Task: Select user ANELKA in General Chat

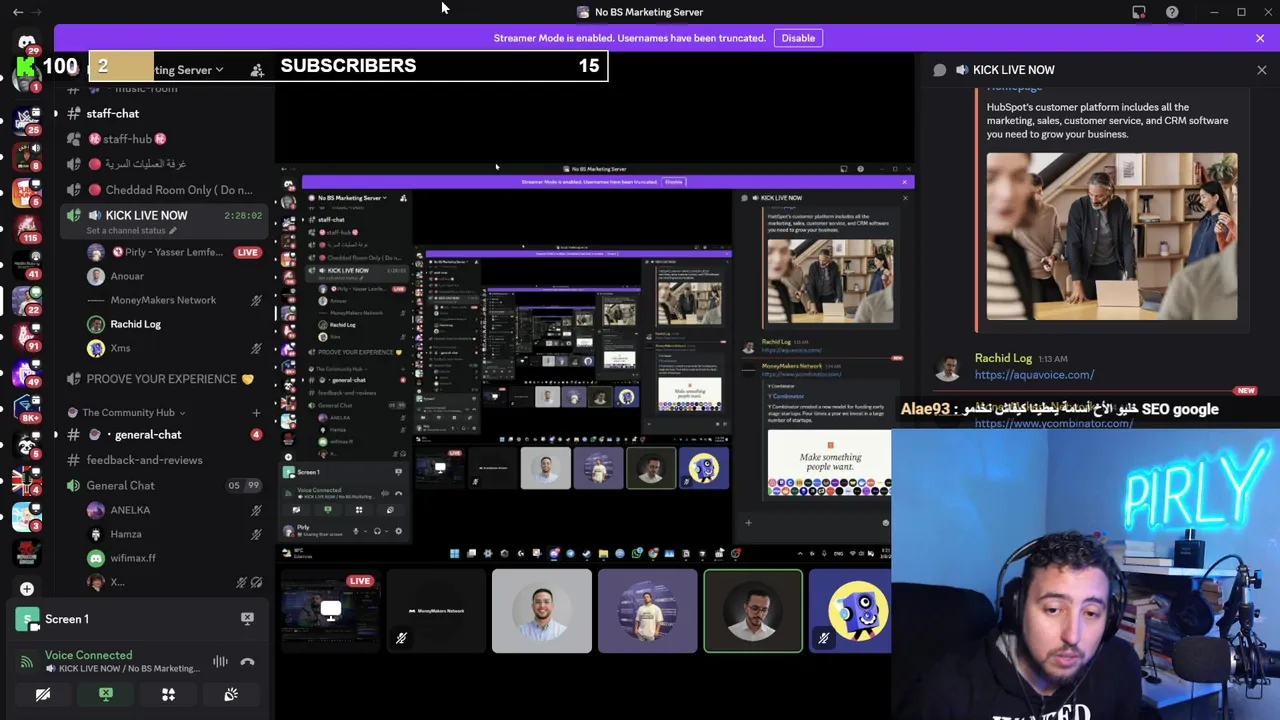Action: pos(175,510)
